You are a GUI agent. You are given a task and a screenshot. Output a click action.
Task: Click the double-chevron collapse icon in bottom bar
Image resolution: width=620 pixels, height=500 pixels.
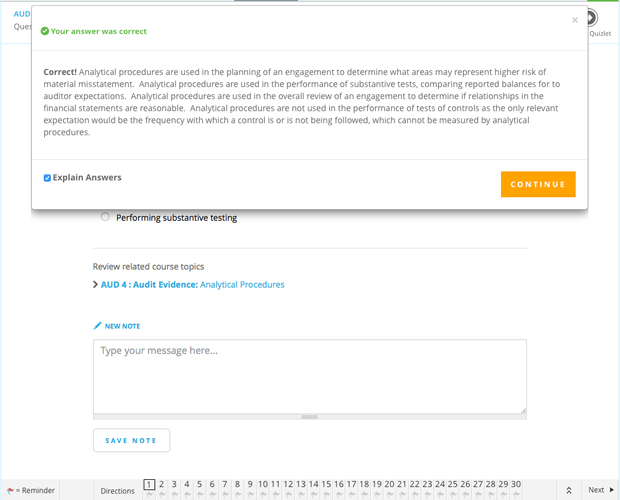pos(569,490)
